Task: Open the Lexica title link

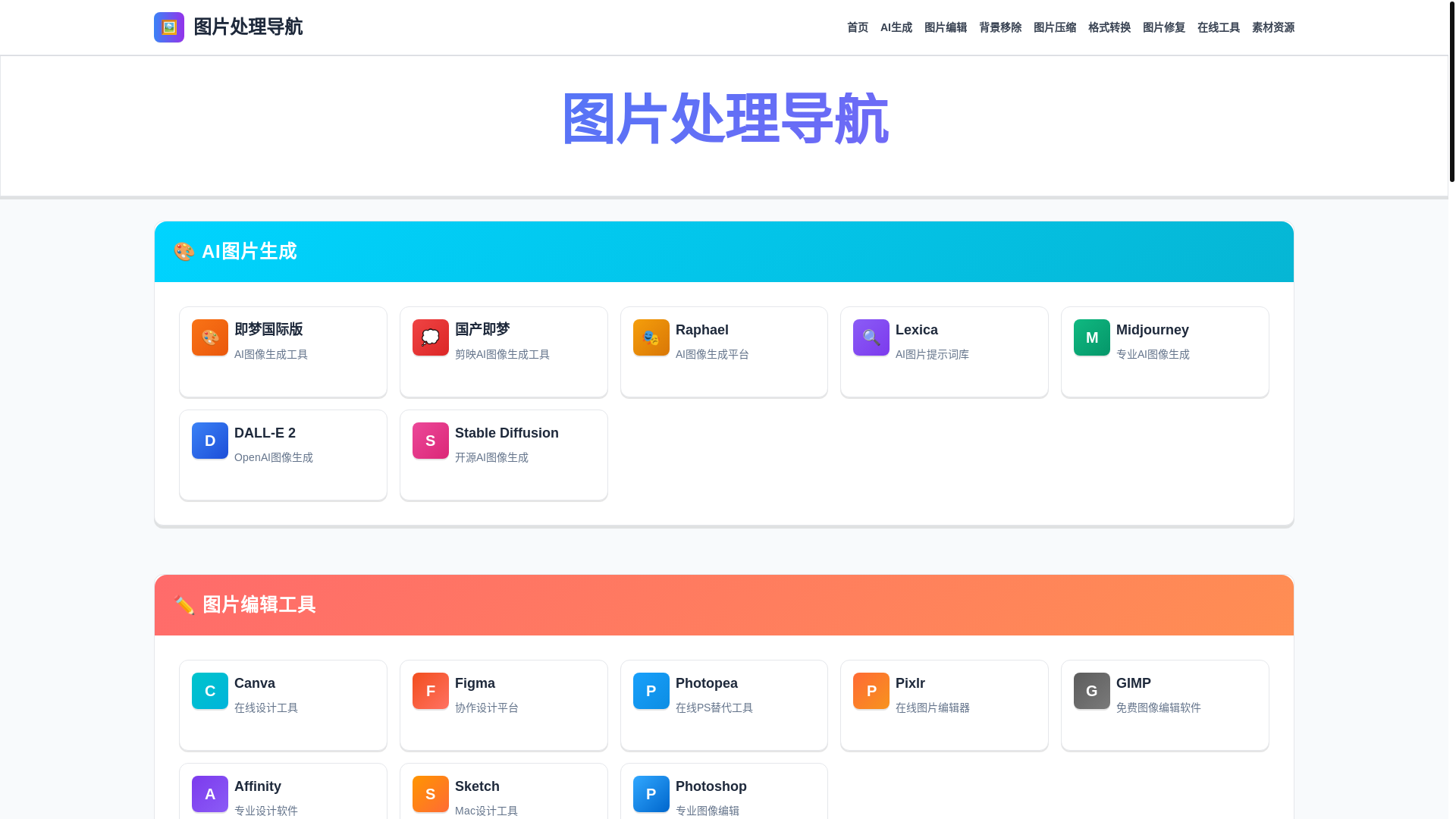Action: pyautogui.click(x=917, y=330)
